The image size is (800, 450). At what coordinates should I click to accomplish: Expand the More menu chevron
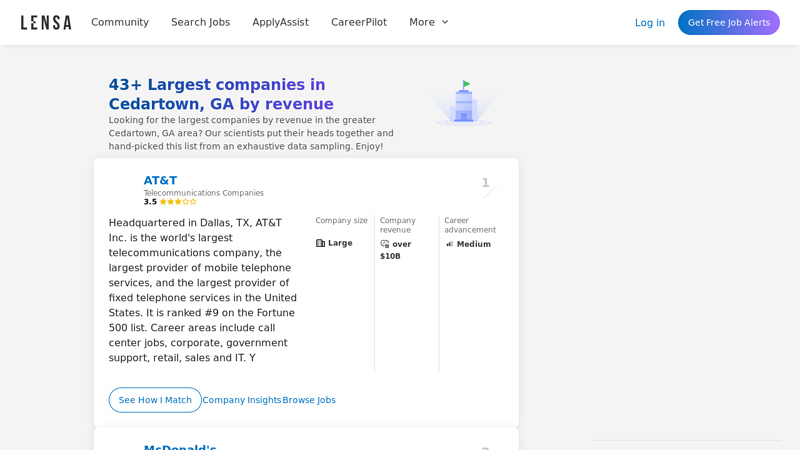(x=445, y=22)
